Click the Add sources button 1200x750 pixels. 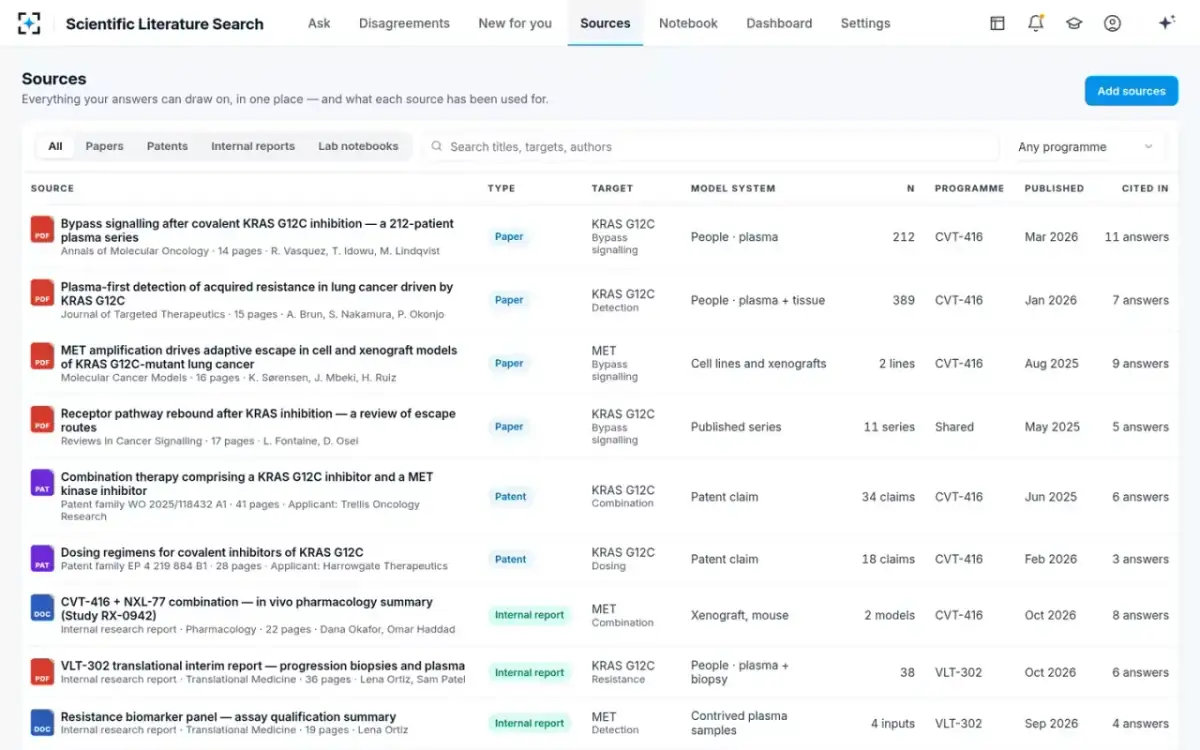[1131, 91]
